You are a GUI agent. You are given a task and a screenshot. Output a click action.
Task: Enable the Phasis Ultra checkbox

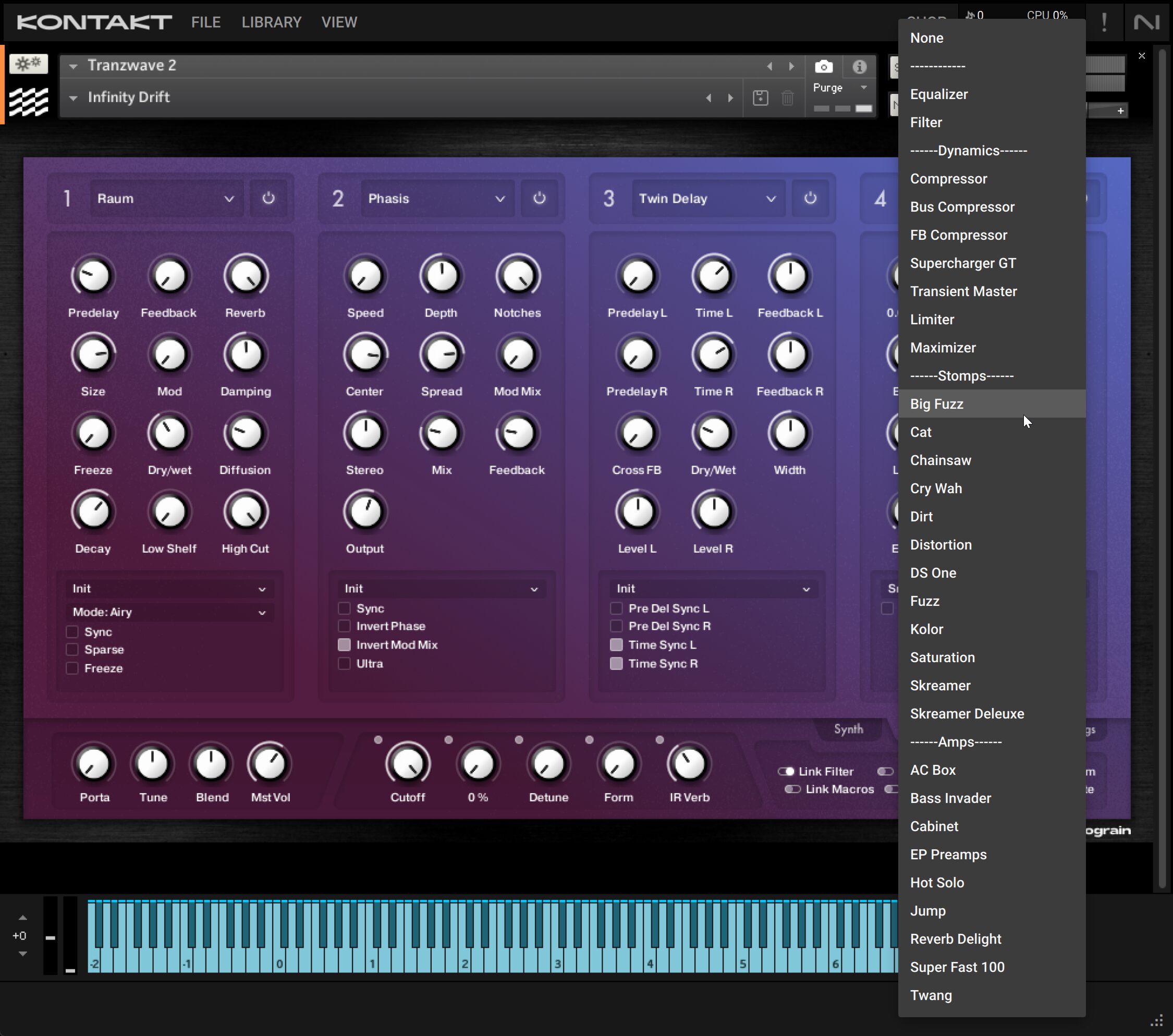point(344,664)
